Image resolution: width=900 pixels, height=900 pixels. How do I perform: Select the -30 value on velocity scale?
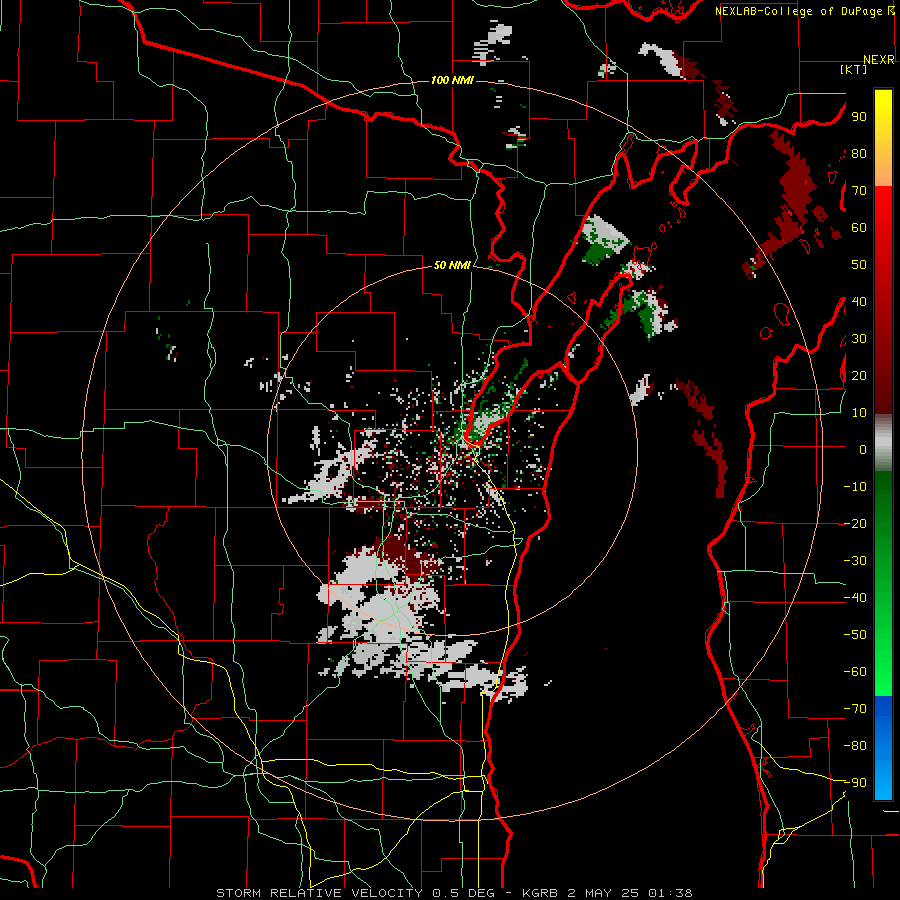(x=855, y=561)
